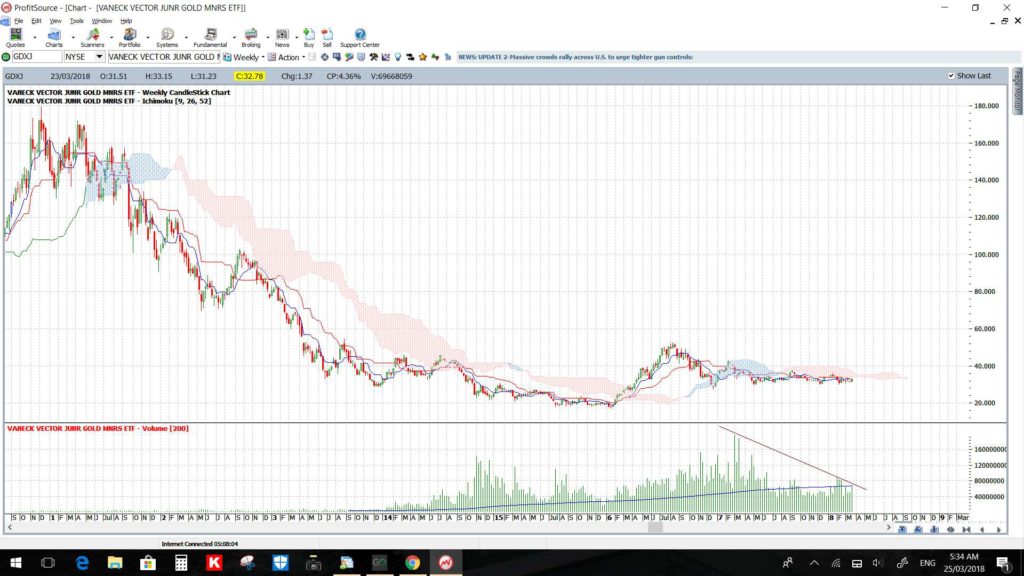
Task: Open the File menu
Action: (x=18, y=21)
